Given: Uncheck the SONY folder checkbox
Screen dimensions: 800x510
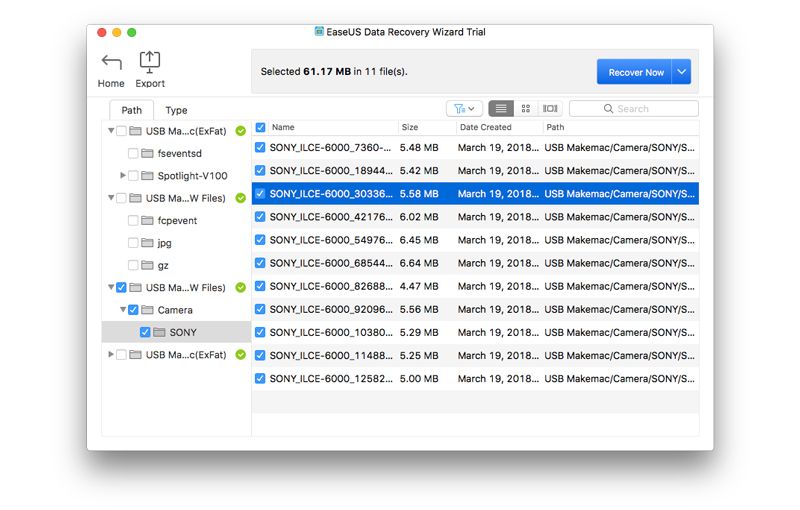Looking at the screenshot, I should 145,332.
